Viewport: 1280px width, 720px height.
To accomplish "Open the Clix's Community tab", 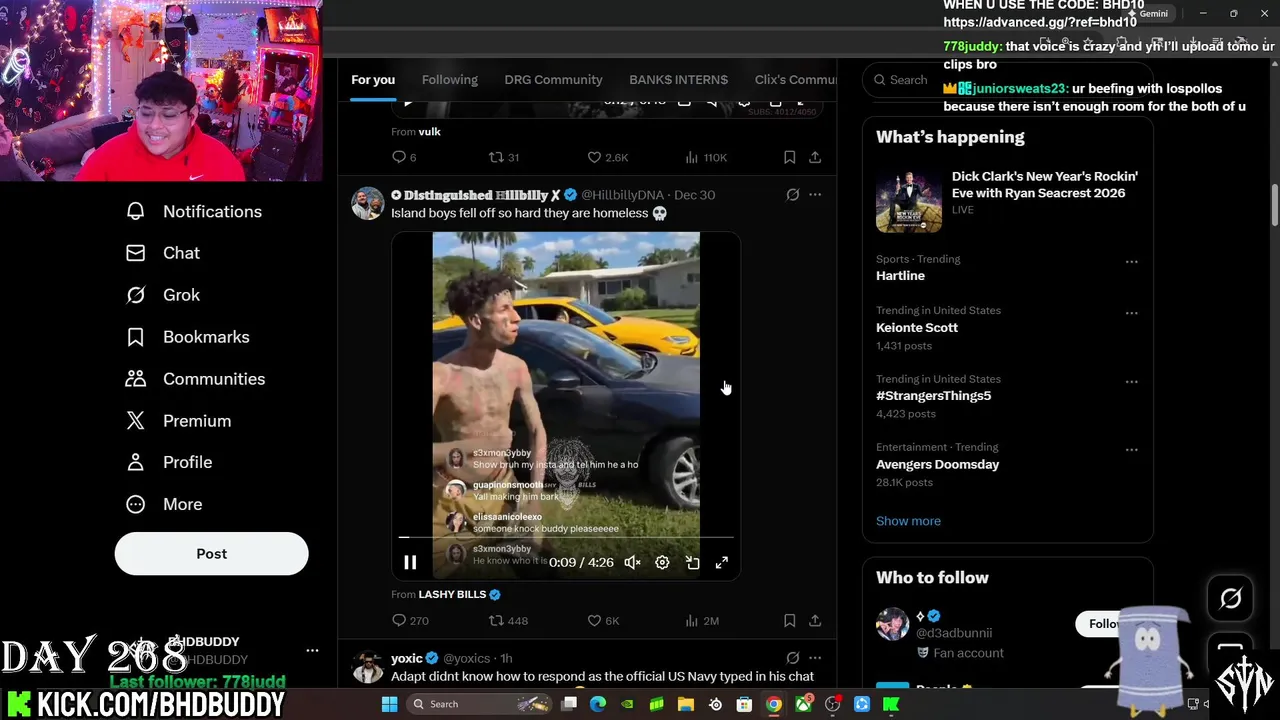I will pyautogui.click(x=795, y=80).
